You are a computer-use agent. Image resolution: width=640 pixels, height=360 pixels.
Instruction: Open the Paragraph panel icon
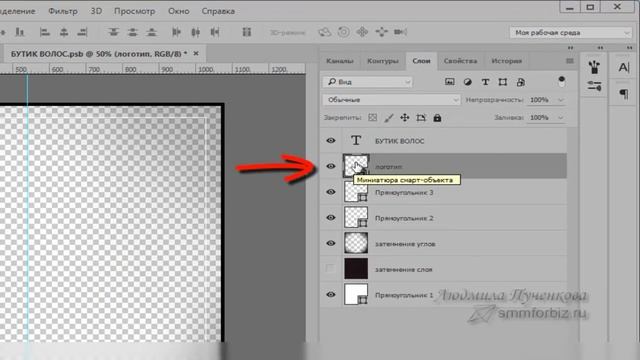(624, 94)
